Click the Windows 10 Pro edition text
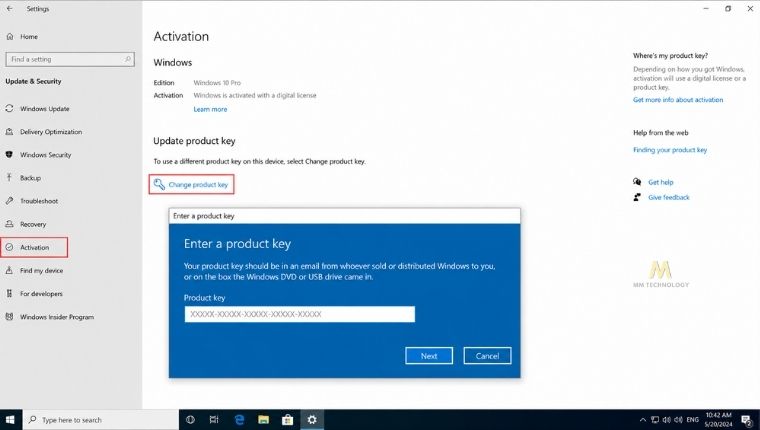The height and width of the screenshot is (430, 760). click(217, 83)
